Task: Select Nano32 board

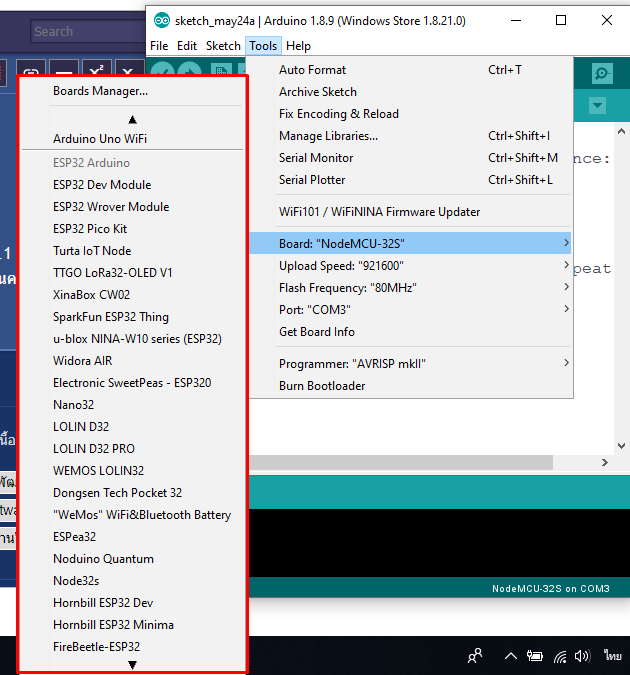Action: (x=133, y=405)
